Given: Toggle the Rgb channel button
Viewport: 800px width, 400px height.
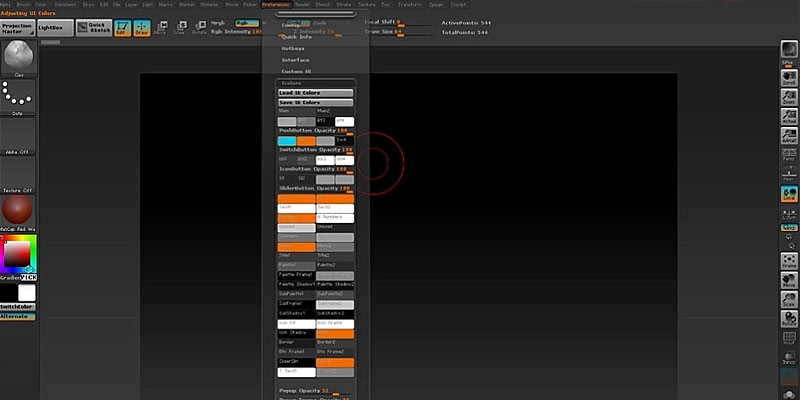Looking at the screenshot, I should 247,23.
